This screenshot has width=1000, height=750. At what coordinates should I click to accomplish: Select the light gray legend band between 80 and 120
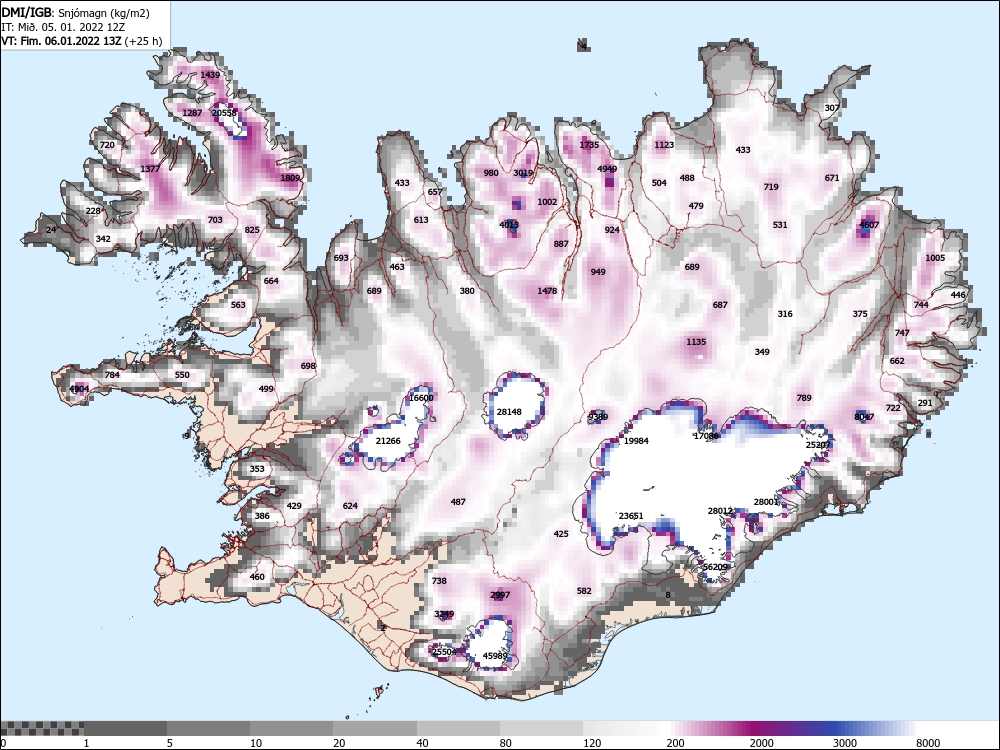(x=541, y=728)
